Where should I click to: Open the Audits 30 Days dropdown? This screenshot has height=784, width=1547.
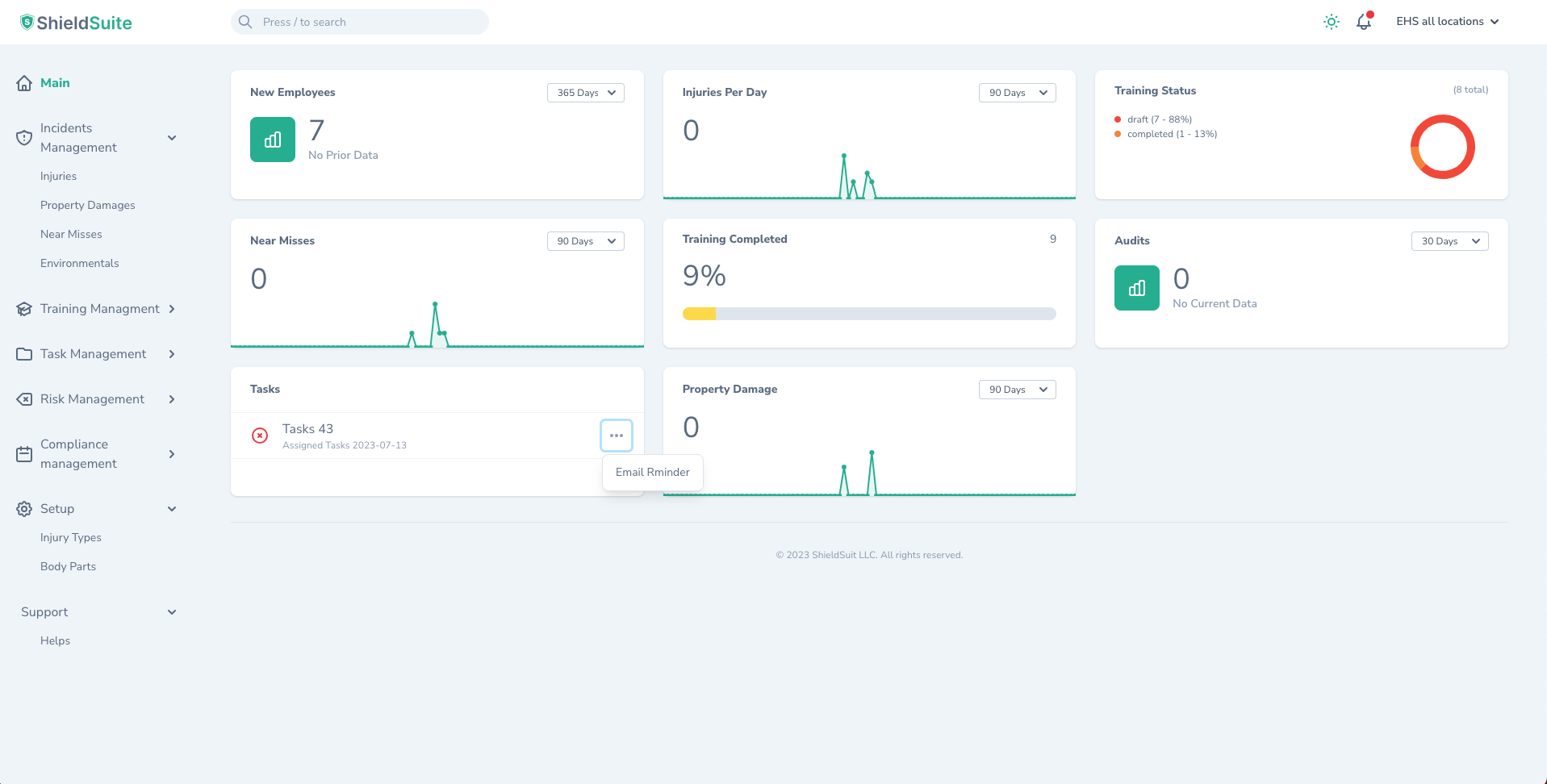1449,241
